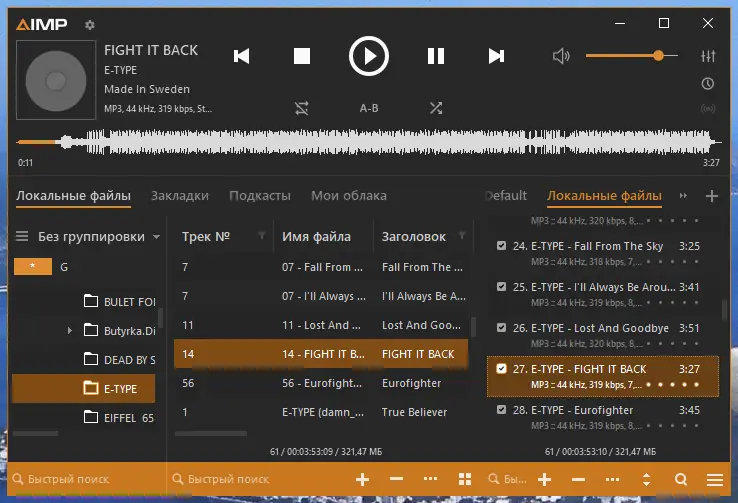
Task: Click middle Быстрый поиск search field
Action: [258, 479]
